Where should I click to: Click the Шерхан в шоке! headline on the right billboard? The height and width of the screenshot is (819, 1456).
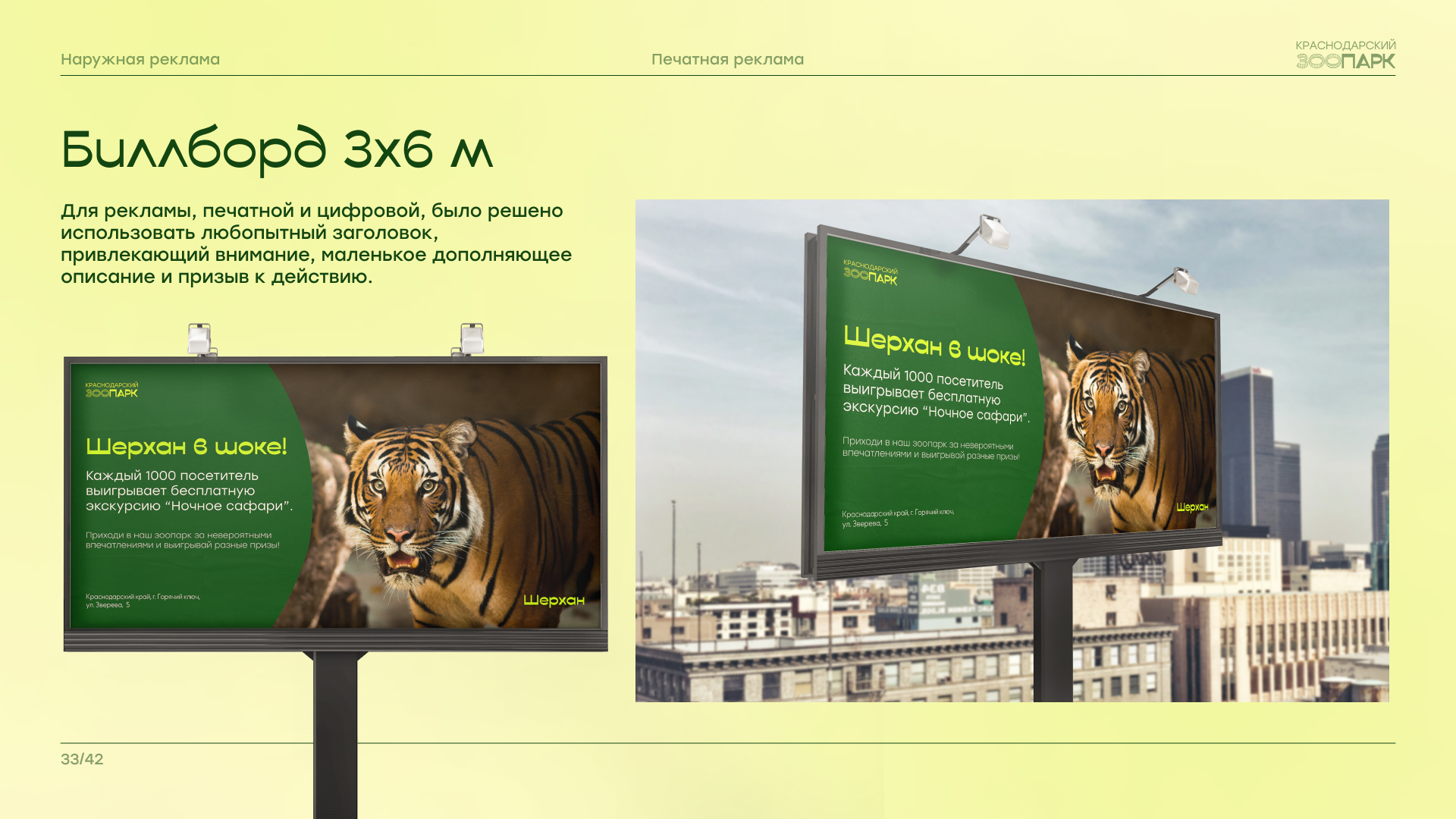(934, 347)
